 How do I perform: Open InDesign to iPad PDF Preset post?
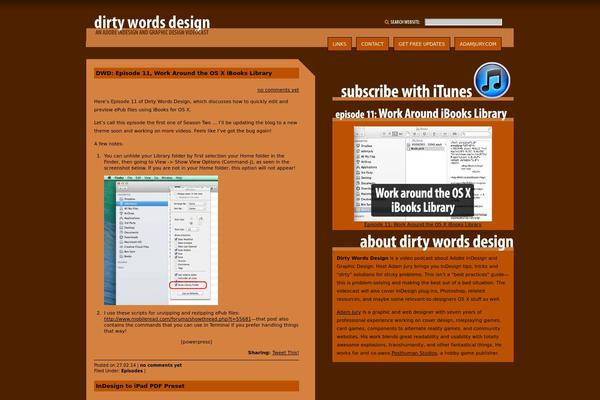(140, 386)
